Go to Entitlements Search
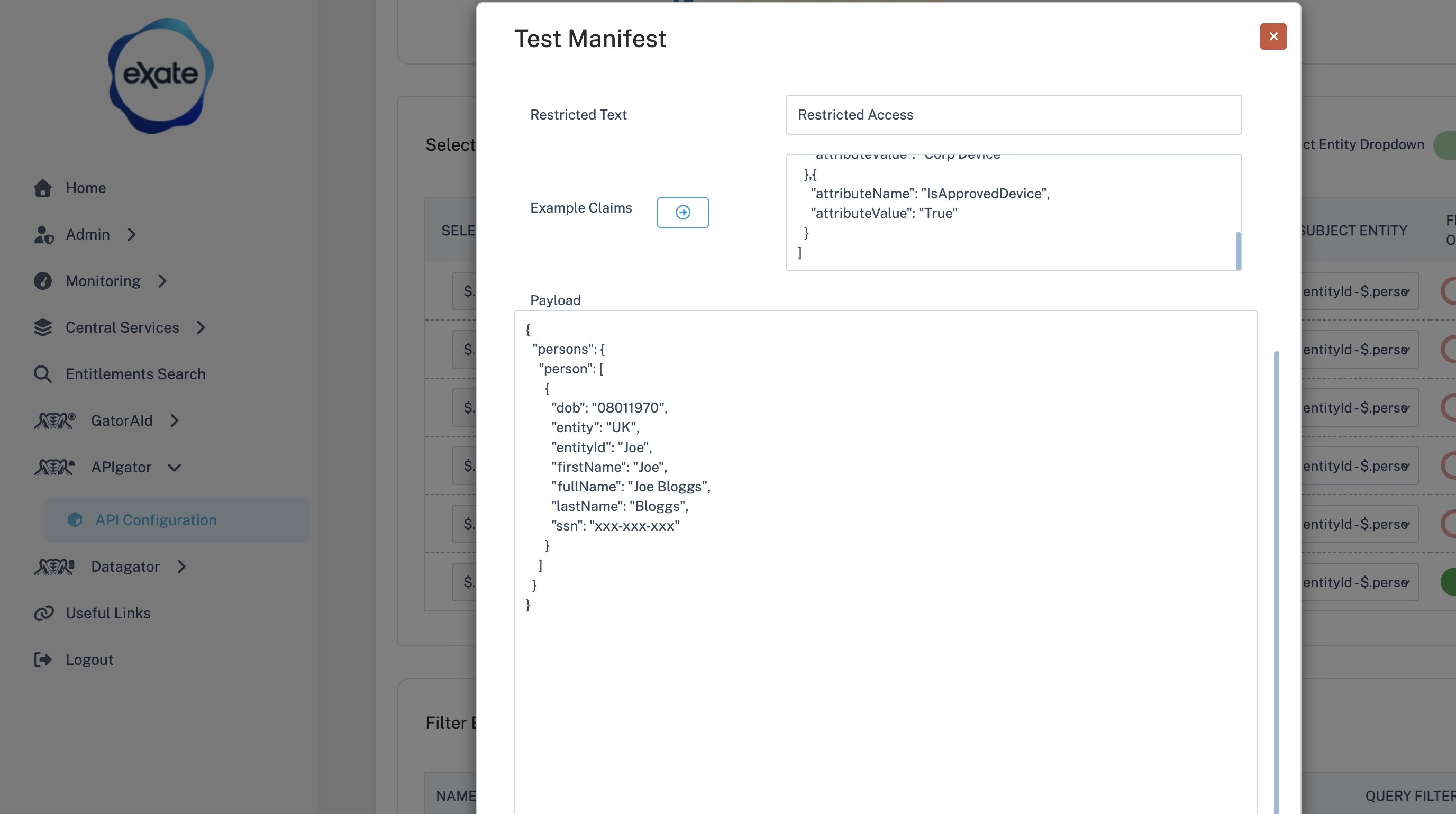Screen dimensions: 1456x814 click(135, 374)
